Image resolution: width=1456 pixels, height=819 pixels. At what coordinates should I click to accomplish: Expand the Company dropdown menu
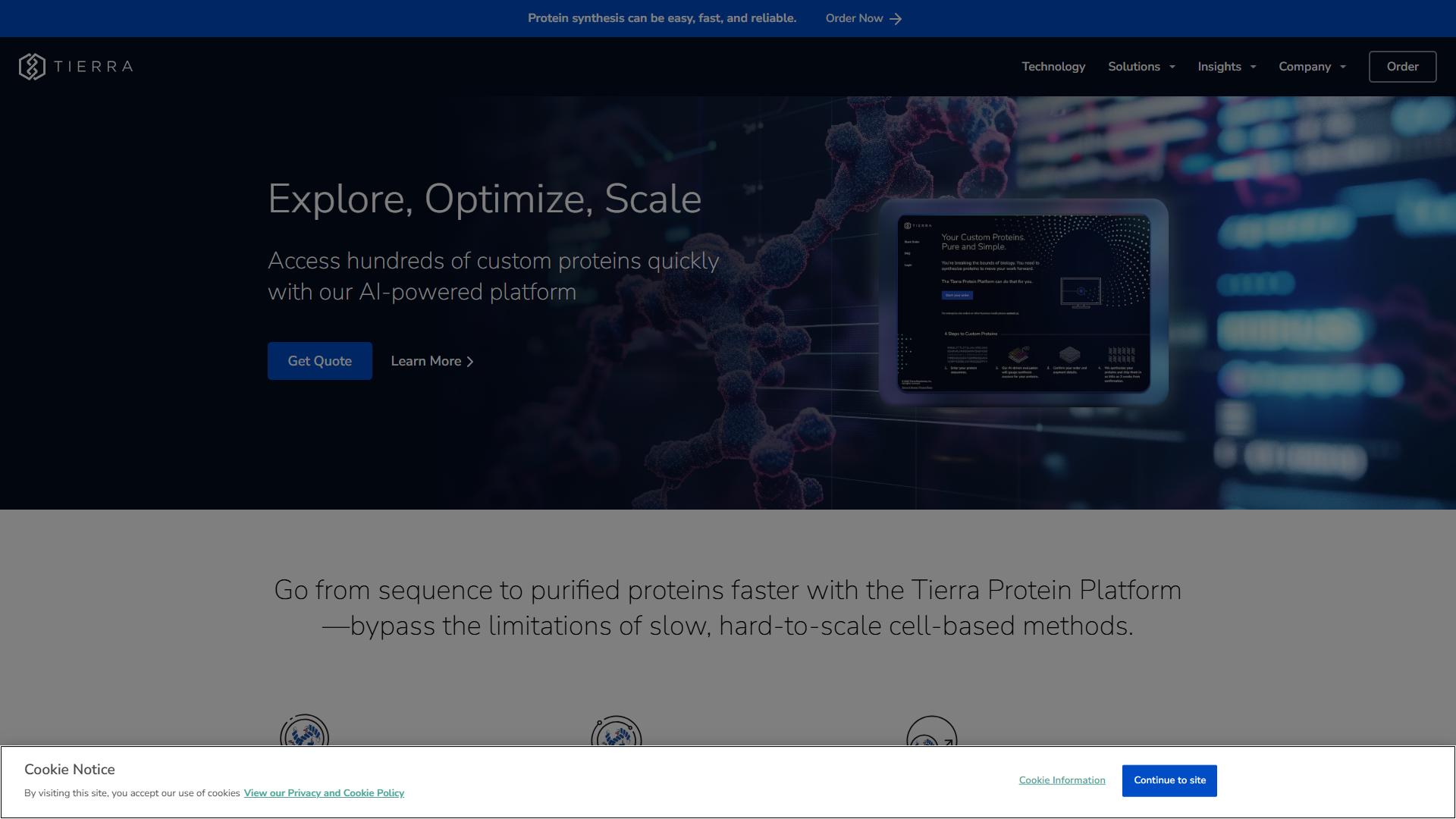[1313, 67]
